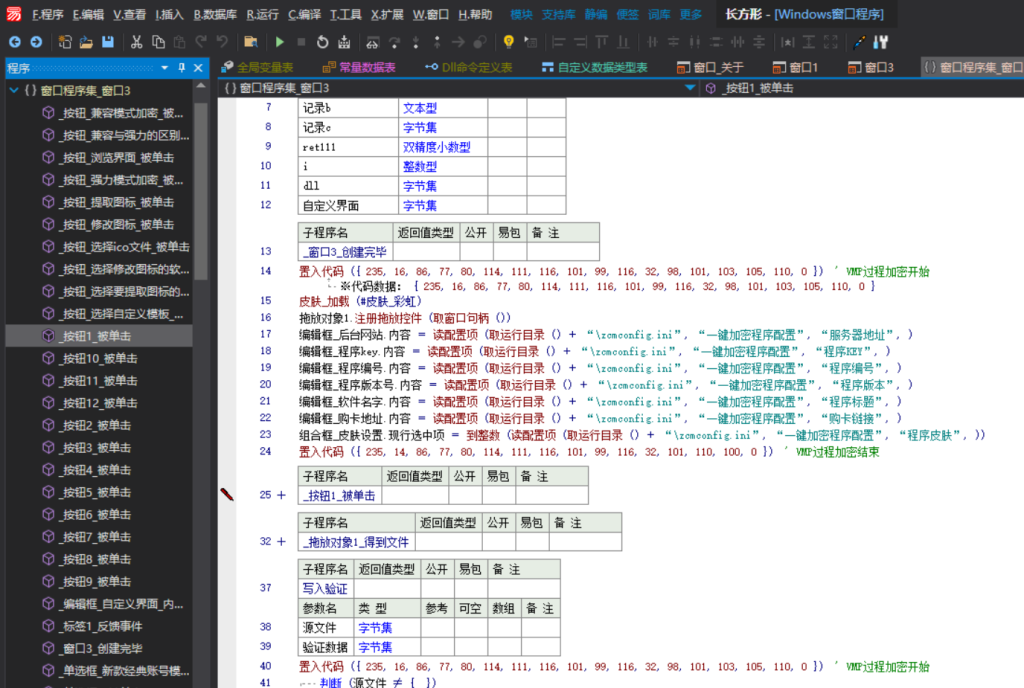Click the back navigation arrow icon

coord(16,42)
